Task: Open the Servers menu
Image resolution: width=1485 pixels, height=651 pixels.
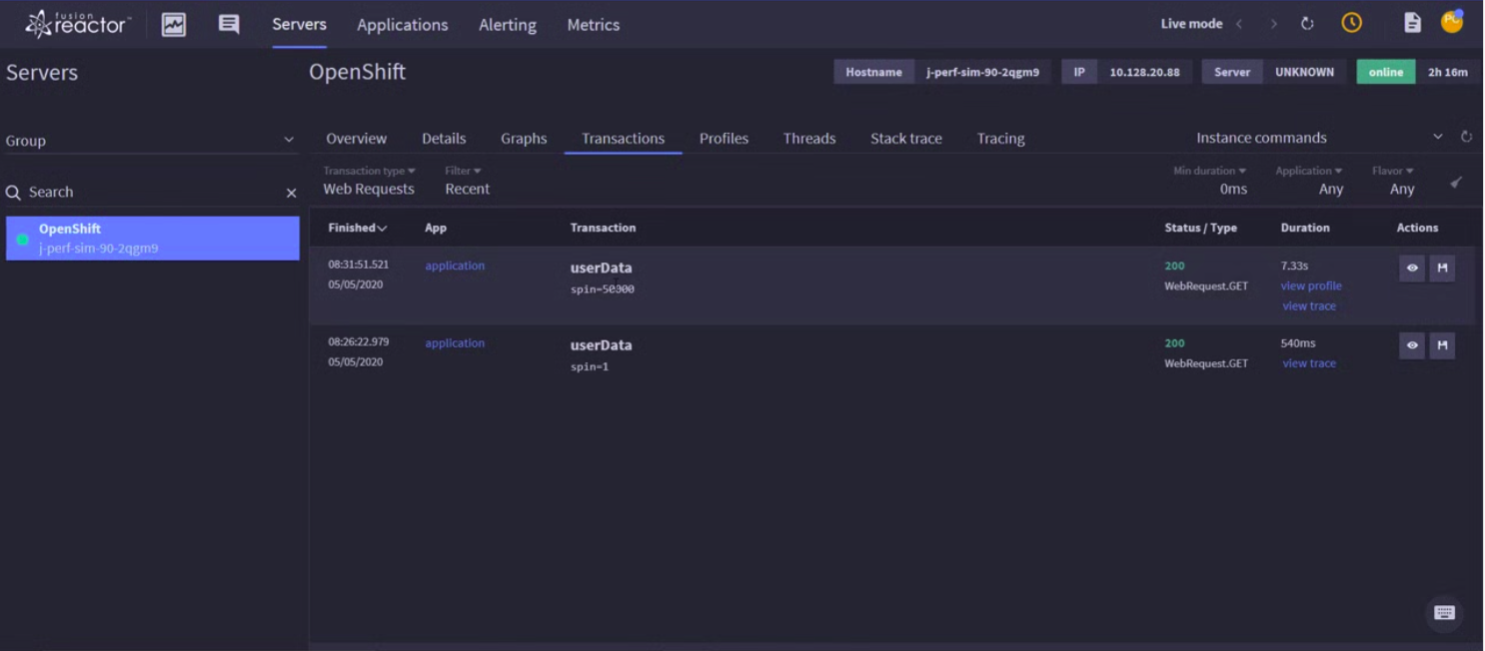Action: coord(299,24)
